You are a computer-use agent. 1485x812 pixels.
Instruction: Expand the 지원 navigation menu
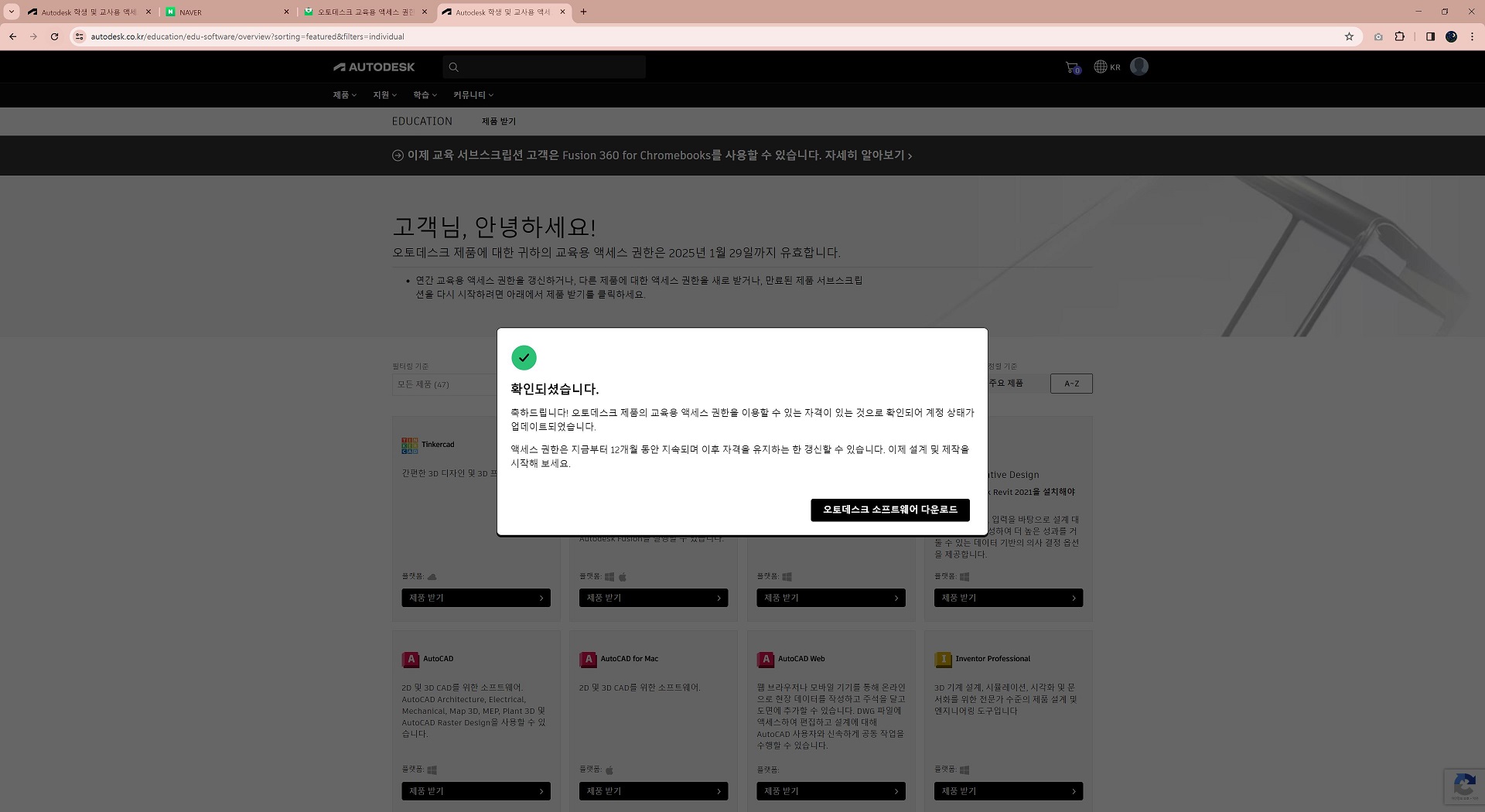tap(384, 95)
